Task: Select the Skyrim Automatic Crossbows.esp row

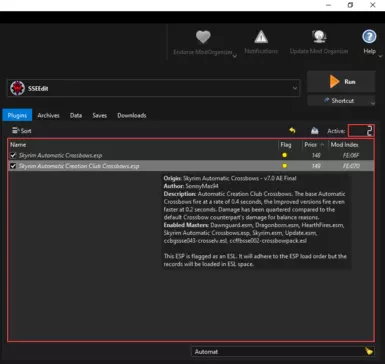Action: (x=191, y=155)
